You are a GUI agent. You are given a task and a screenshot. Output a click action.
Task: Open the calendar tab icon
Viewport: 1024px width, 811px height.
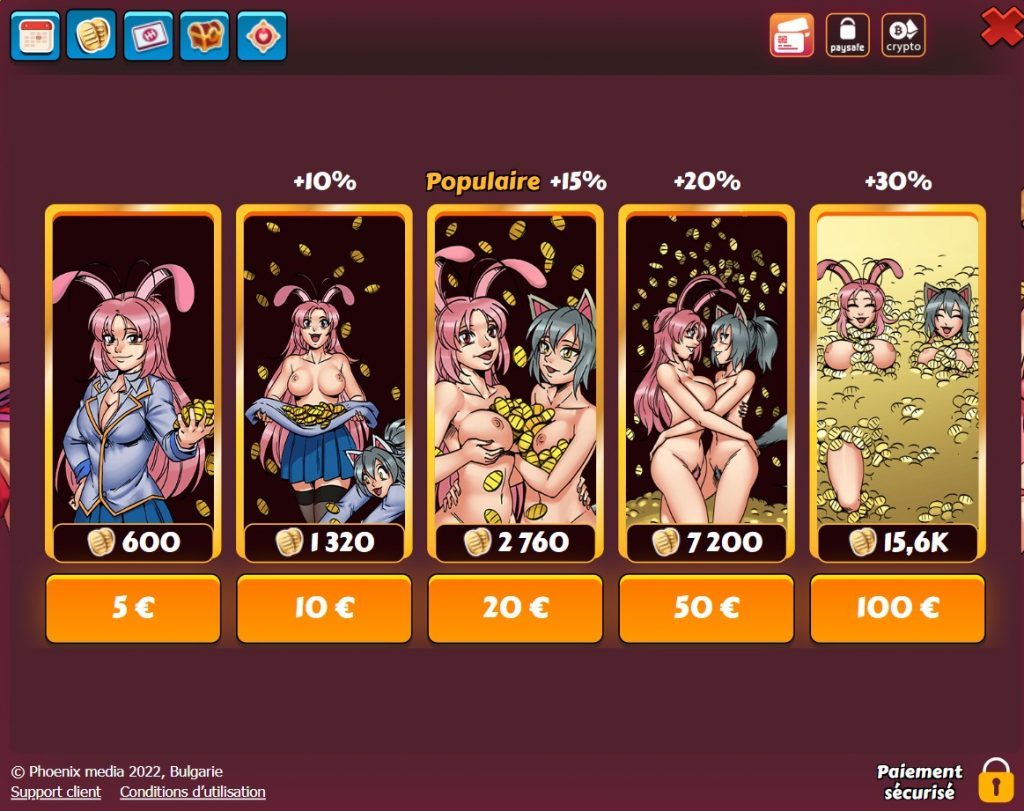coord(35,36)
